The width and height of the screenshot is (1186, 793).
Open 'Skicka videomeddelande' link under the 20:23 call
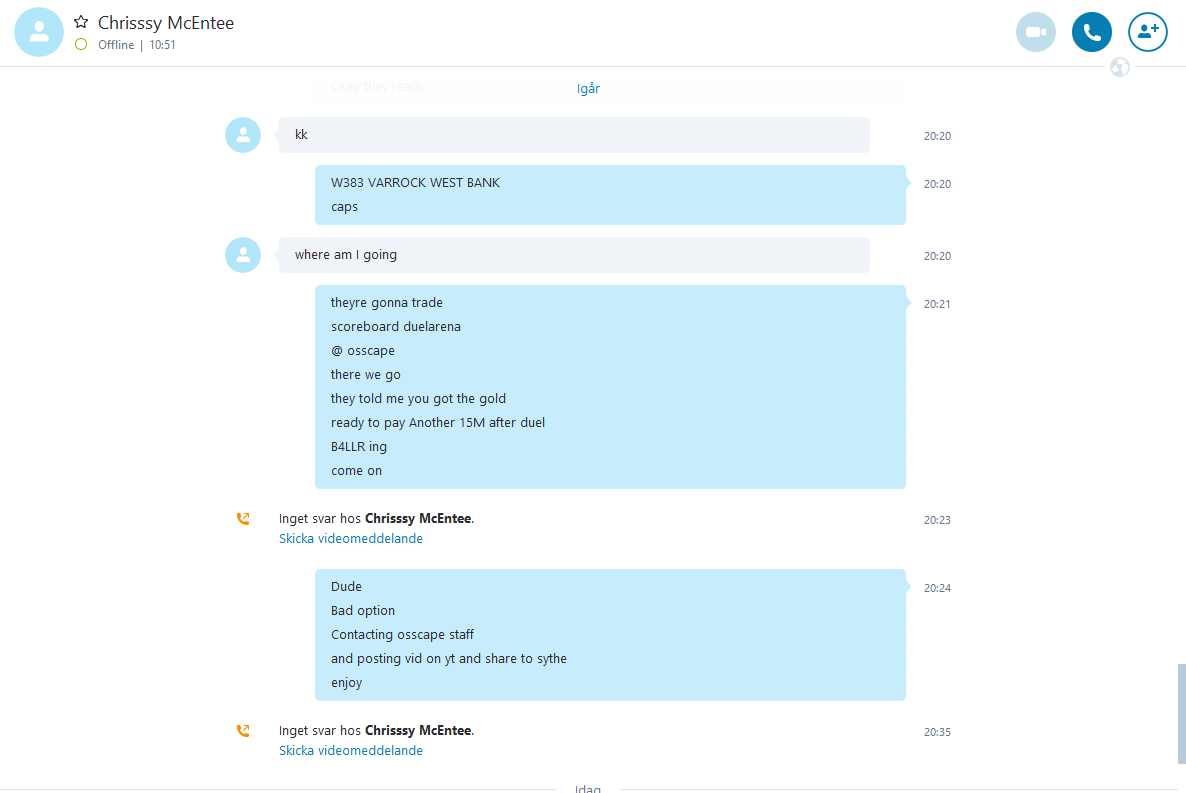350,539
